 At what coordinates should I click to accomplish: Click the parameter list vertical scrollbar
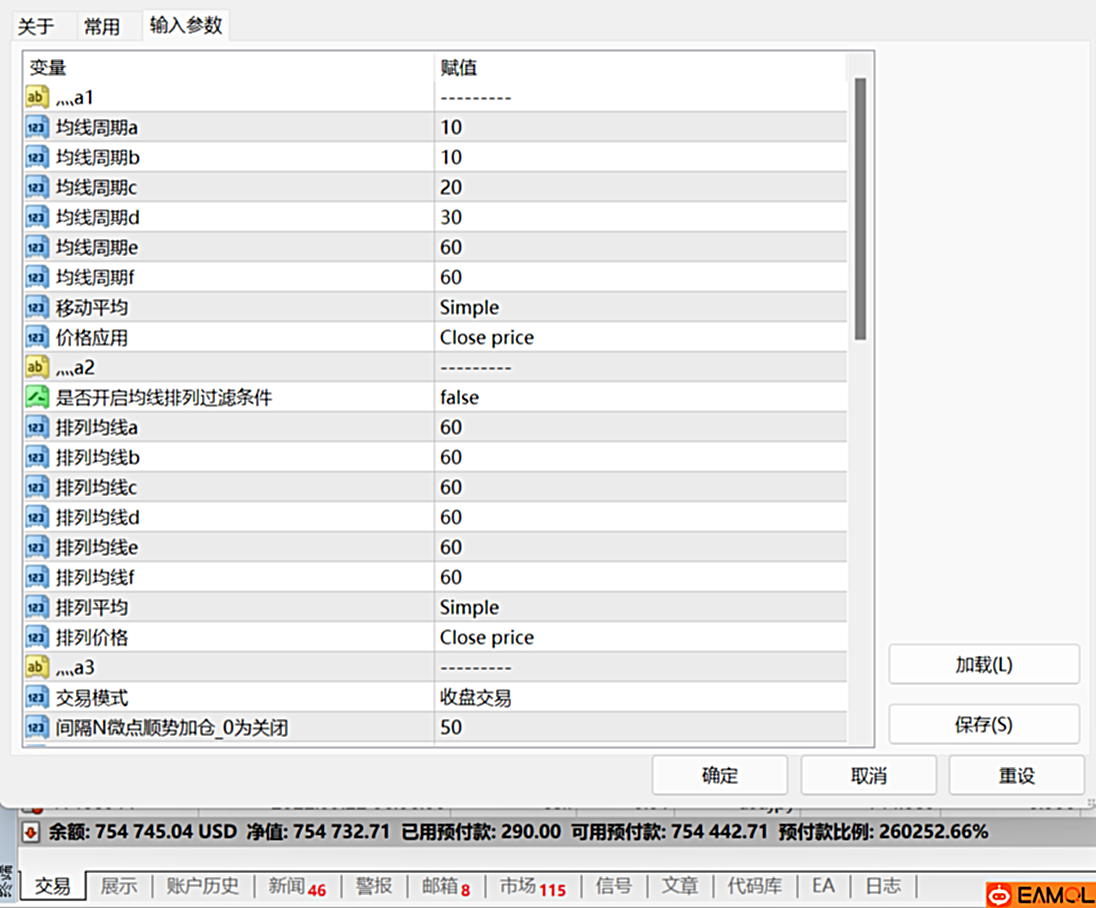(860, 210)
